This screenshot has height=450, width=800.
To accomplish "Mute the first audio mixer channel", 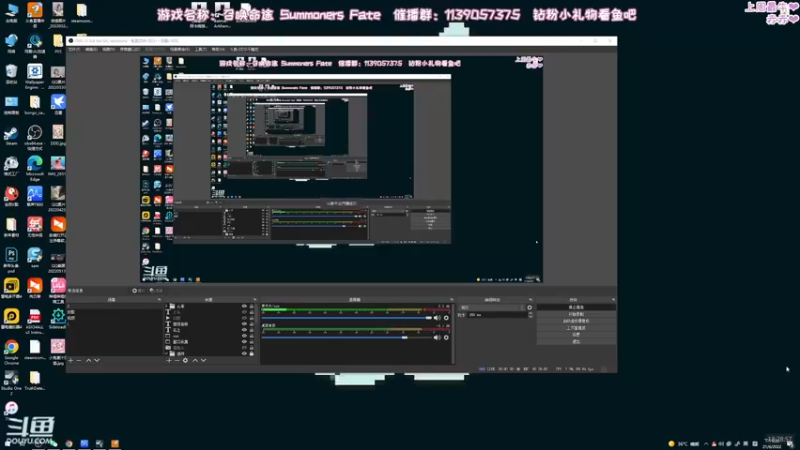I will click(437, 318).
